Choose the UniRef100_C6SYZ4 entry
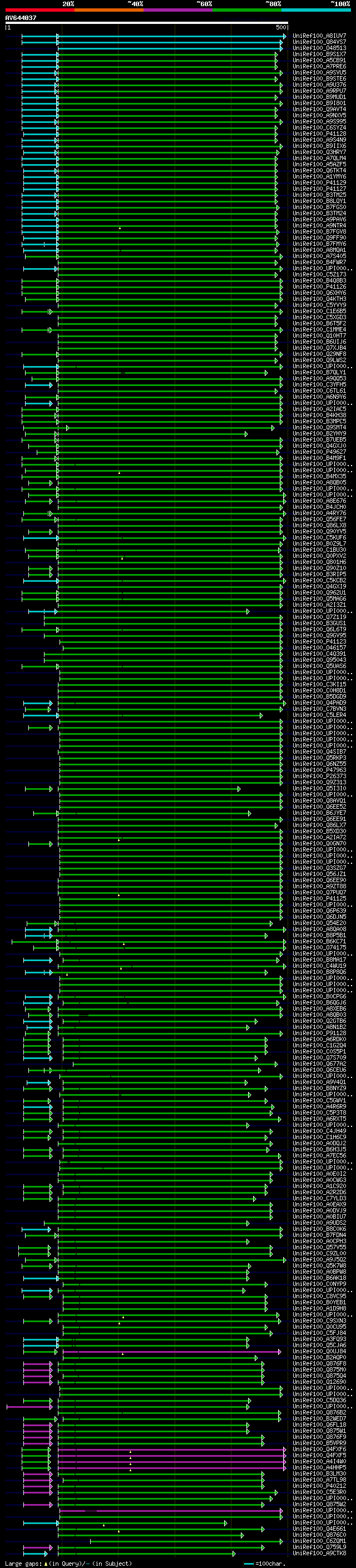This screenshot has width=356, height=1568. [319, 128]
